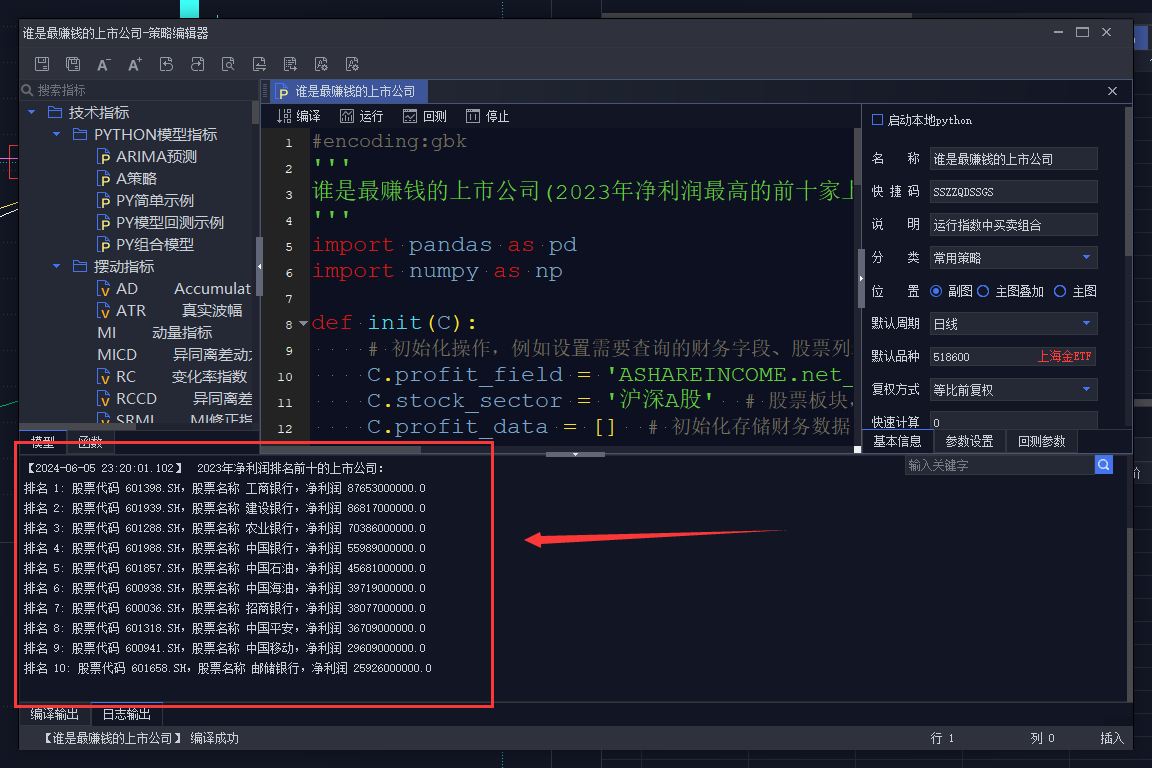Viewport: 1152px width, 768px height.
Task: Select the 谁是最赚钱的上市公司 editor tab
Action: tap(348, 91)
